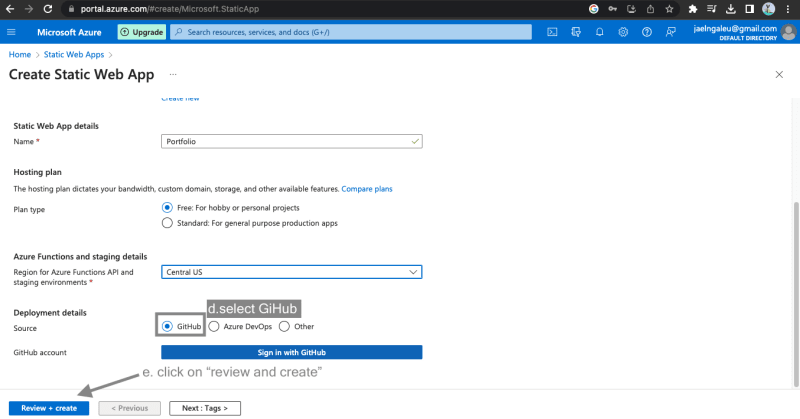Choose Azure DevOps as deployment source
This screenshot has height=419, width=800.
[x=214, y=327]
